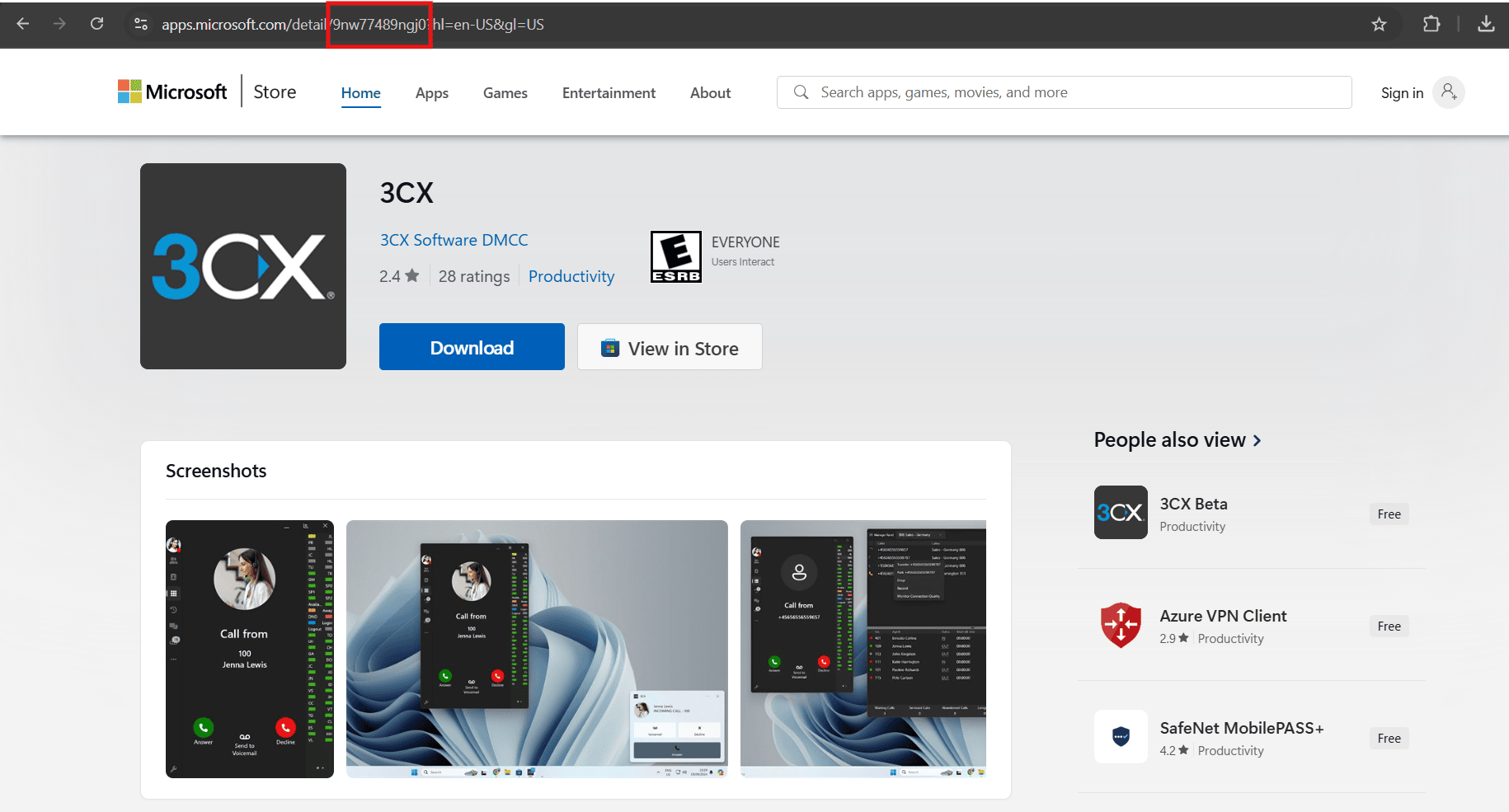This screenshot has width=1509, height=812.
Task: Click the Store icon on View in Store
Action: click(x=609, y=347)
